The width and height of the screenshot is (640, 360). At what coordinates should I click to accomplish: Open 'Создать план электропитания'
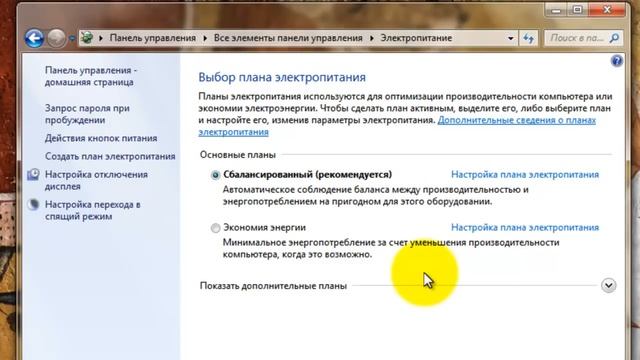point(110,156)
